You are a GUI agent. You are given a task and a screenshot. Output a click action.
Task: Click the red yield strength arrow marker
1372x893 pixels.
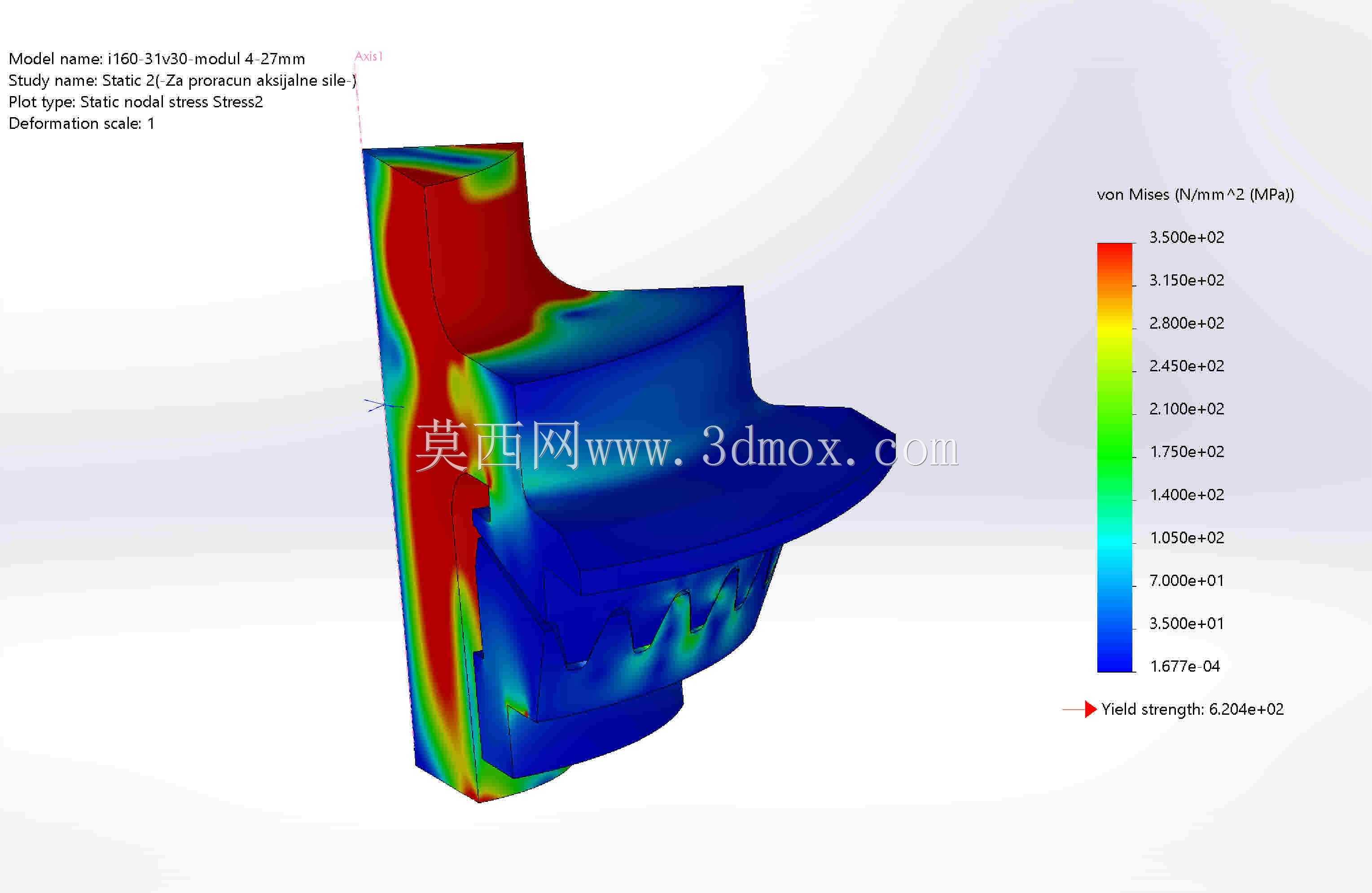click(x=1079, y=710)
